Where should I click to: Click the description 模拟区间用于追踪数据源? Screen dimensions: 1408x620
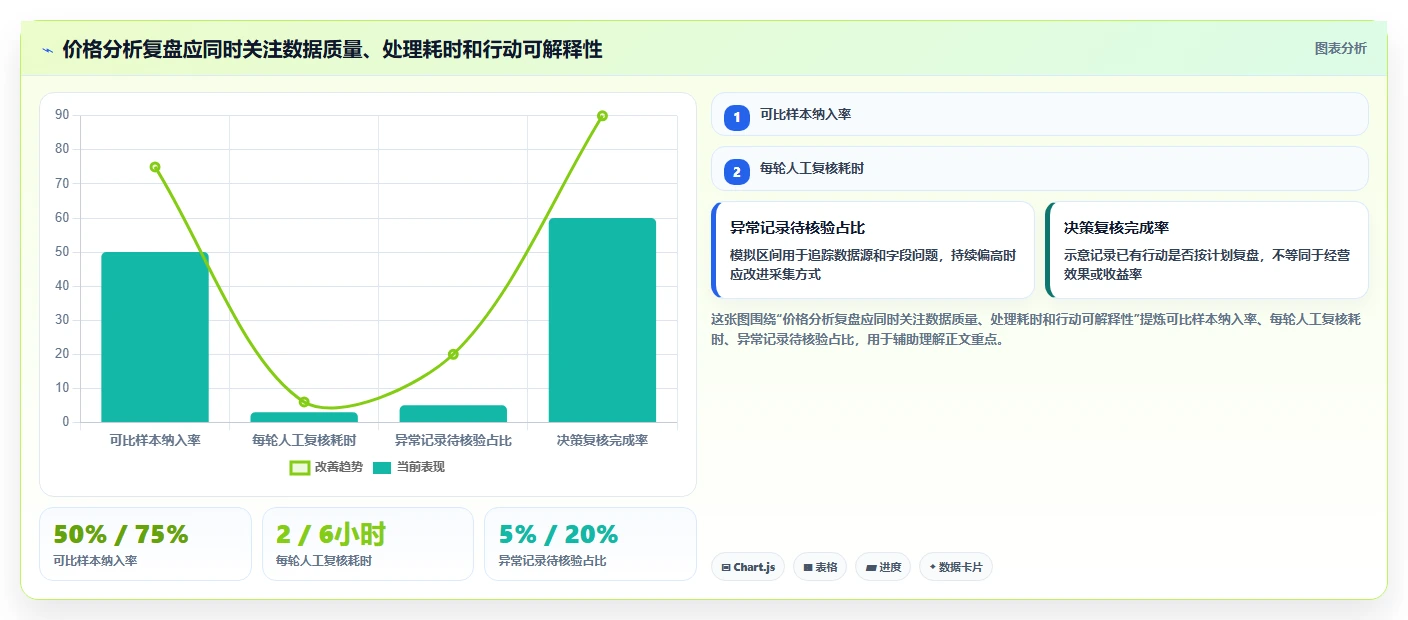coord(874,265)
